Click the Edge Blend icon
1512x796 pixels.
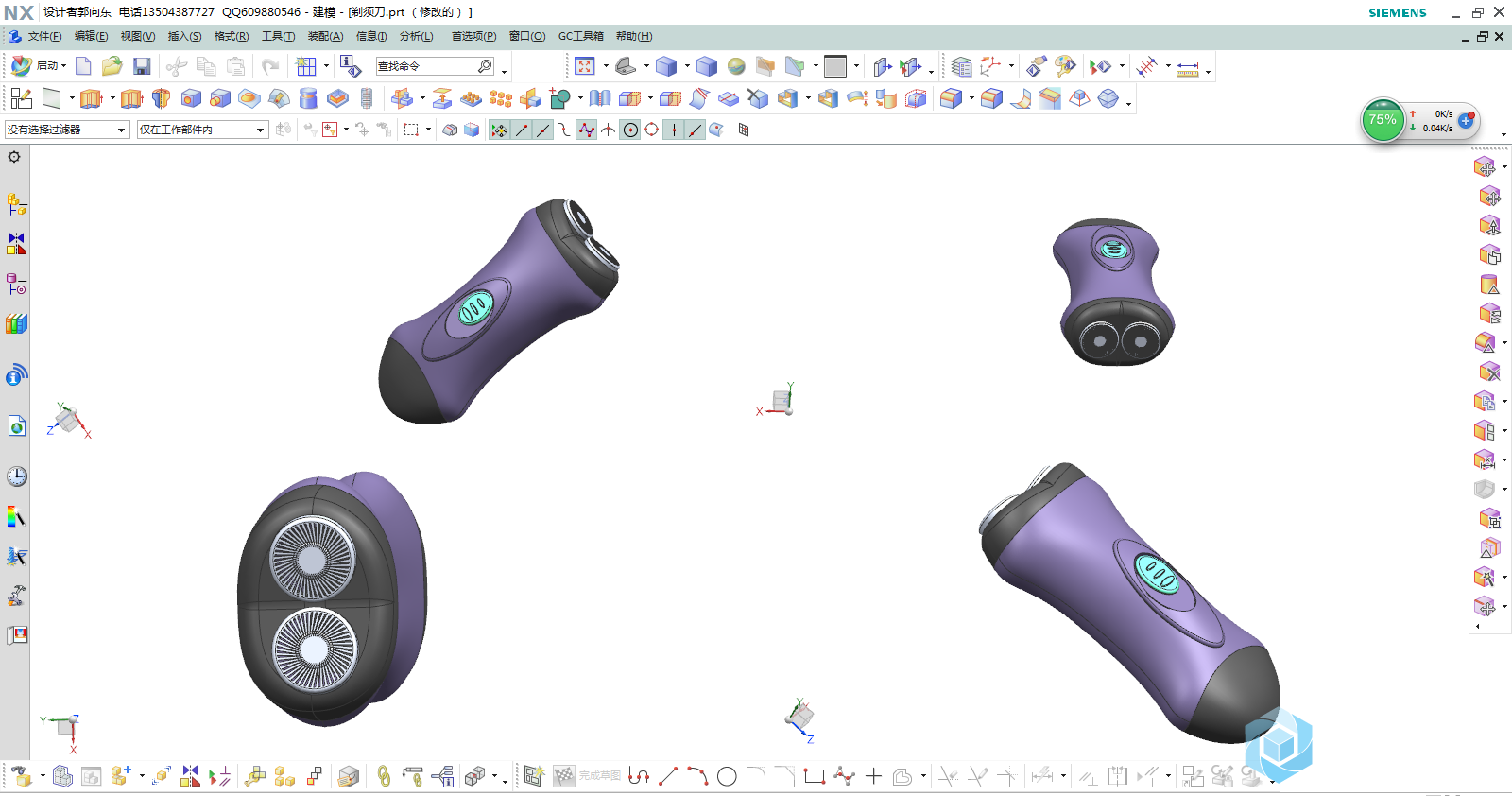[x=952, y=98]
